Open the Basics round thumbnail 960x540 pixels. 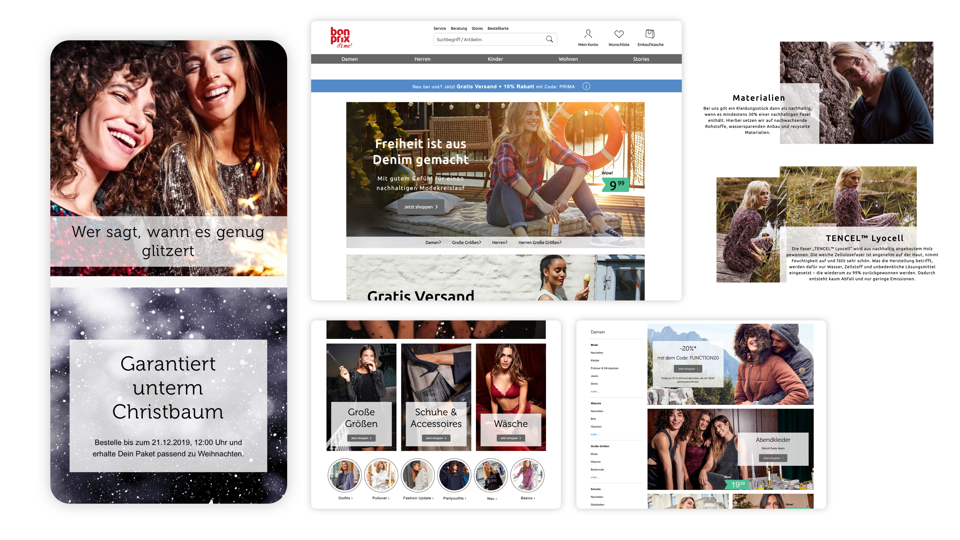527,475
